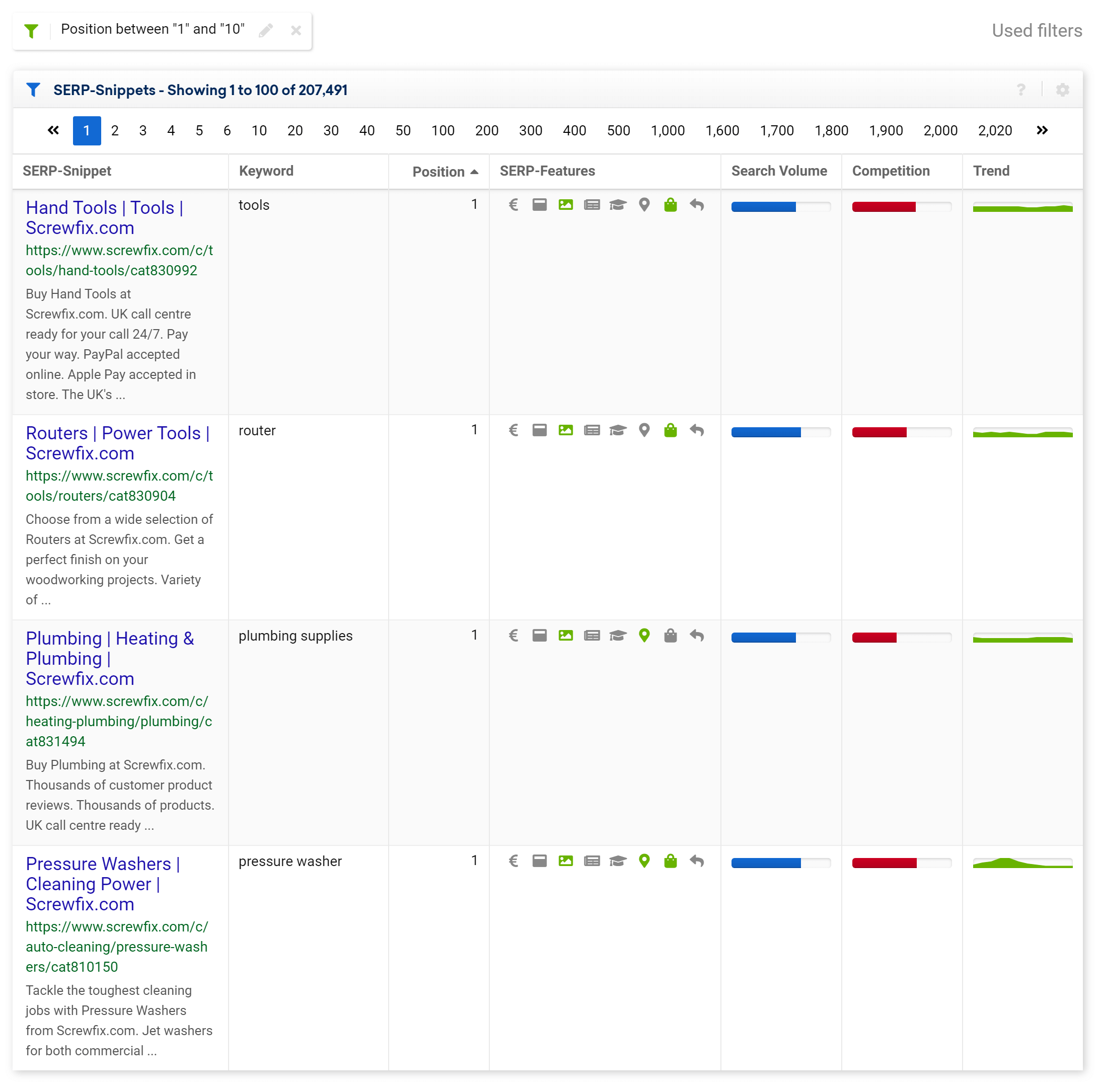Click the green map pin in plumbing supplies row
Screen dimensions: 1098x1092
[x=644, y=636]
